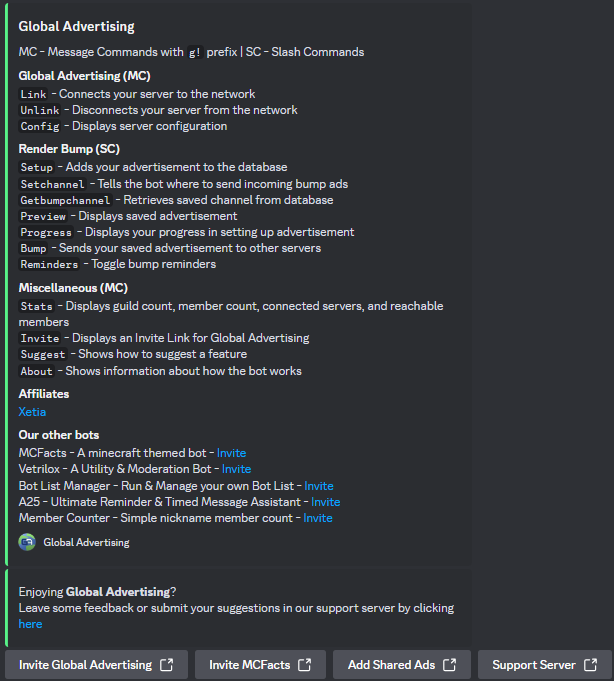Screen dimensions: 614x681
Task: Open the Bot List Manager Invite link
Action: [x=319, y=486]
